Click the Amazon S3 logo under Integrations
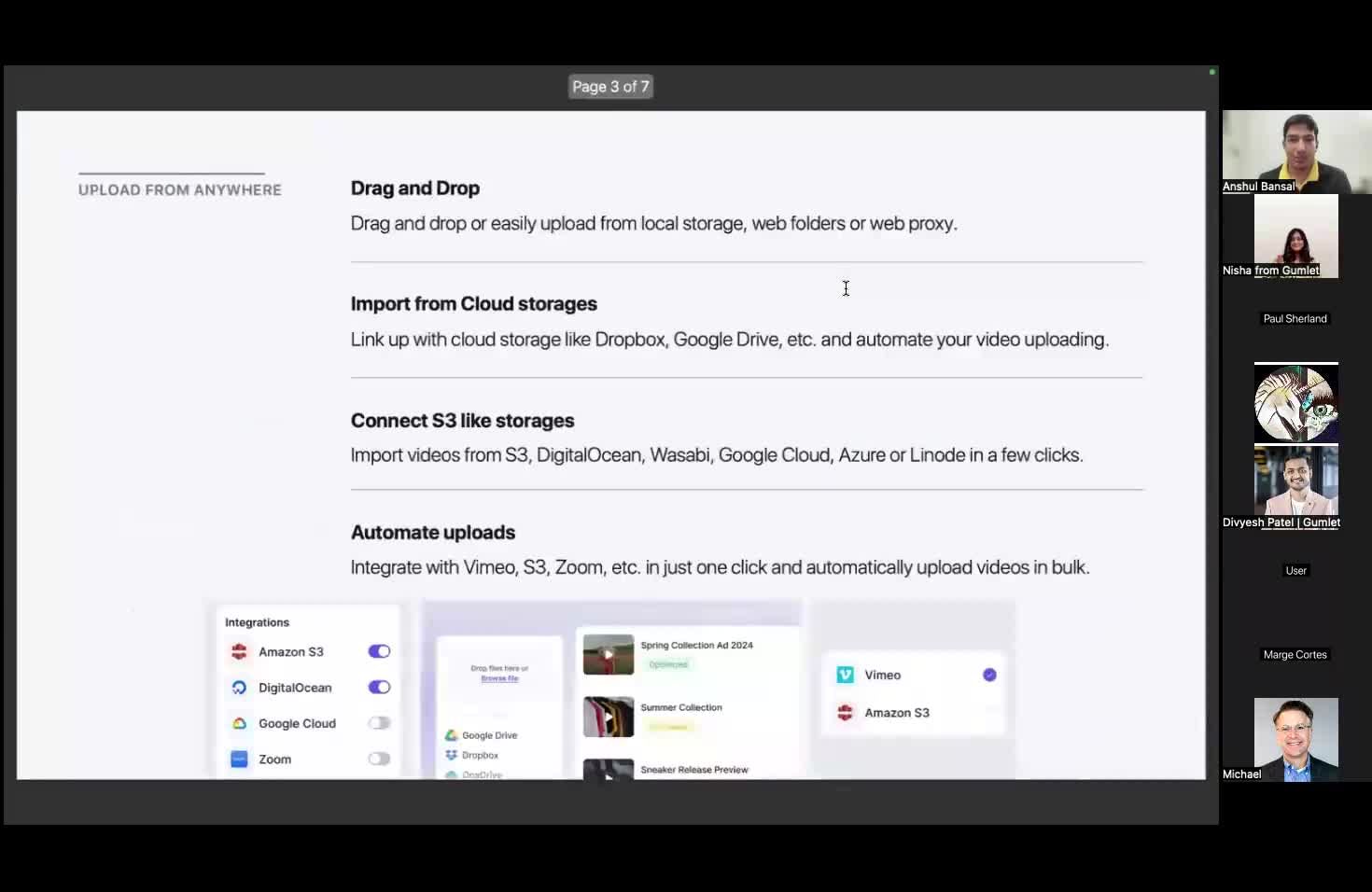 pyautogui.click(x=239, y=652)
